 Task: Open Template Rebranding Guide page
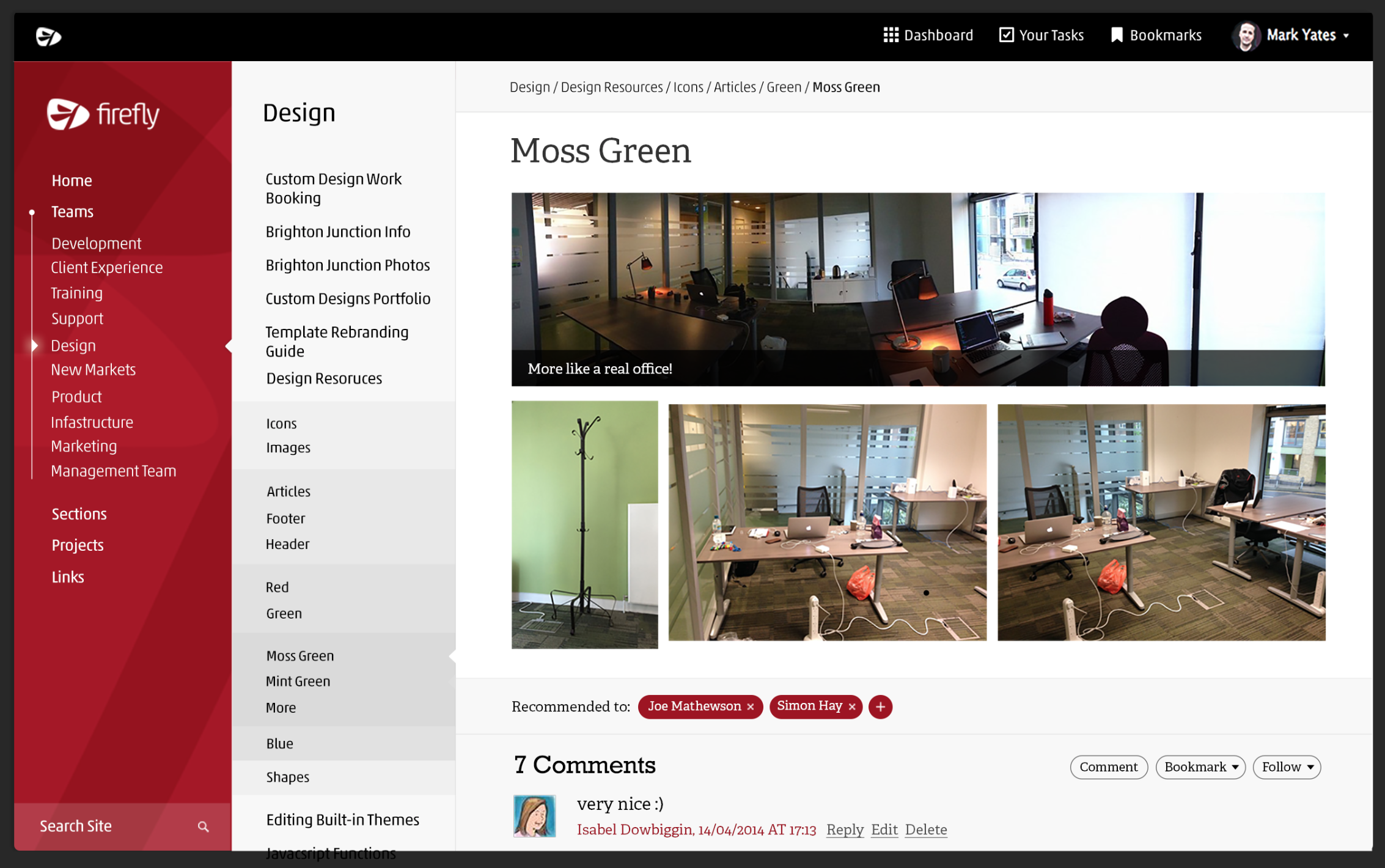[x=337, y=342]
